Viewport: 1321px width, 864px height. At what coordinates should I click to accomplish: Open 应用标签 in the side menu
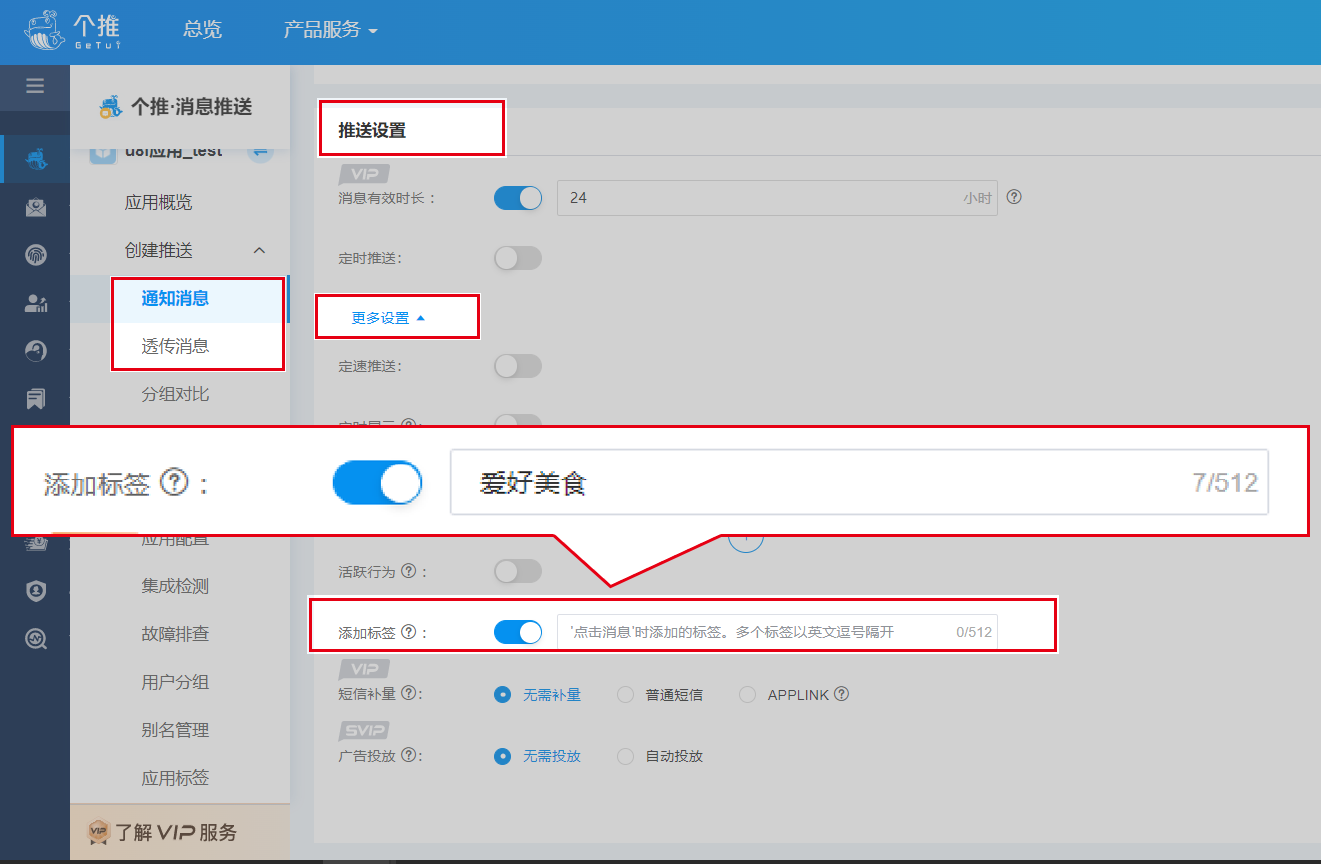pos(175,778)
